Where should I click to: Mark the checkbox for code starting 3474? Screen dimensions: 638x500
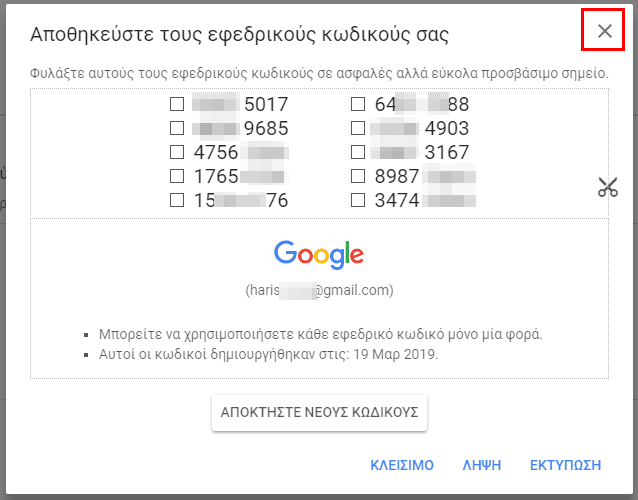point(358,200)
